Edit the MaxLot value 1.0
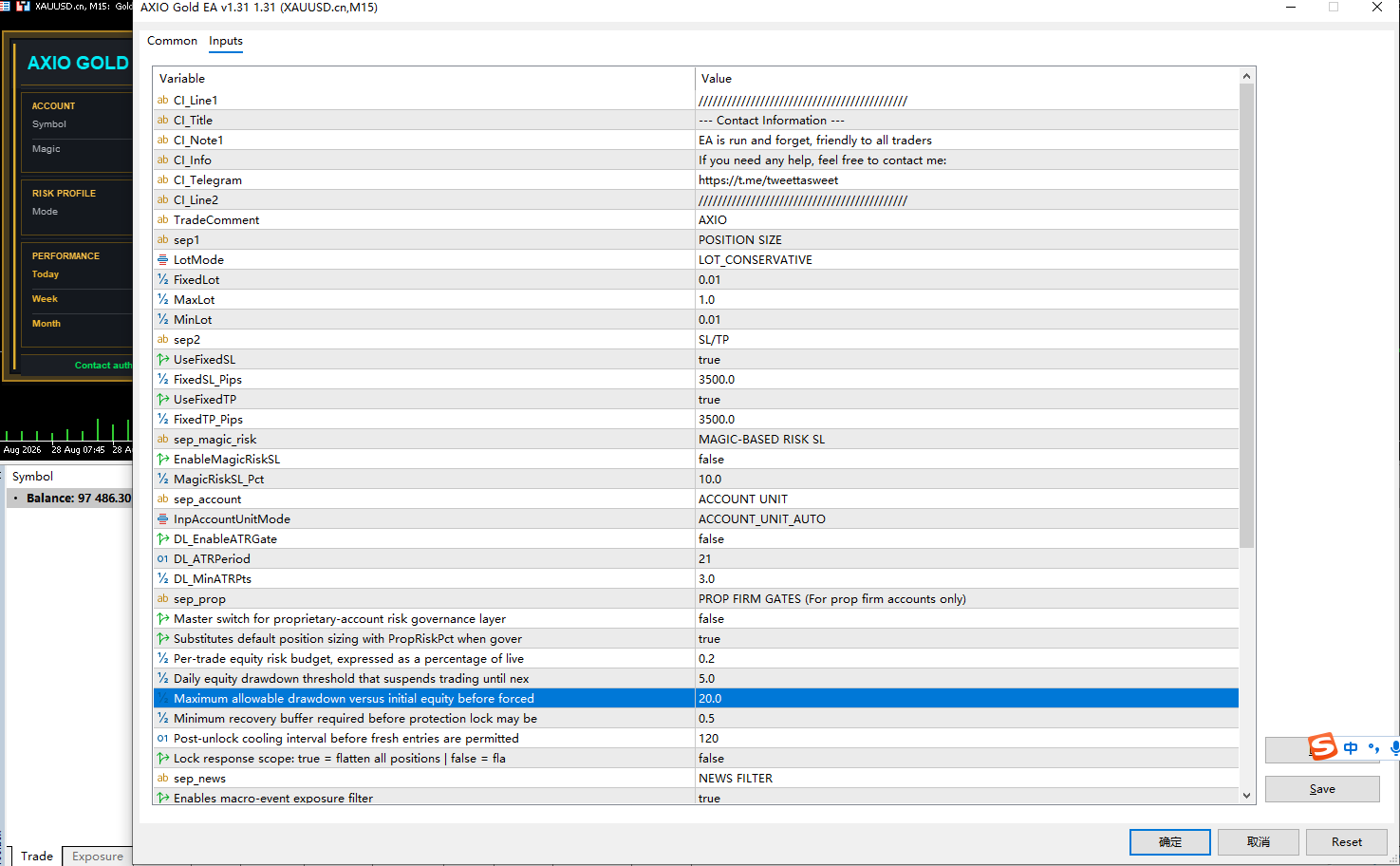 coord(966,299)
